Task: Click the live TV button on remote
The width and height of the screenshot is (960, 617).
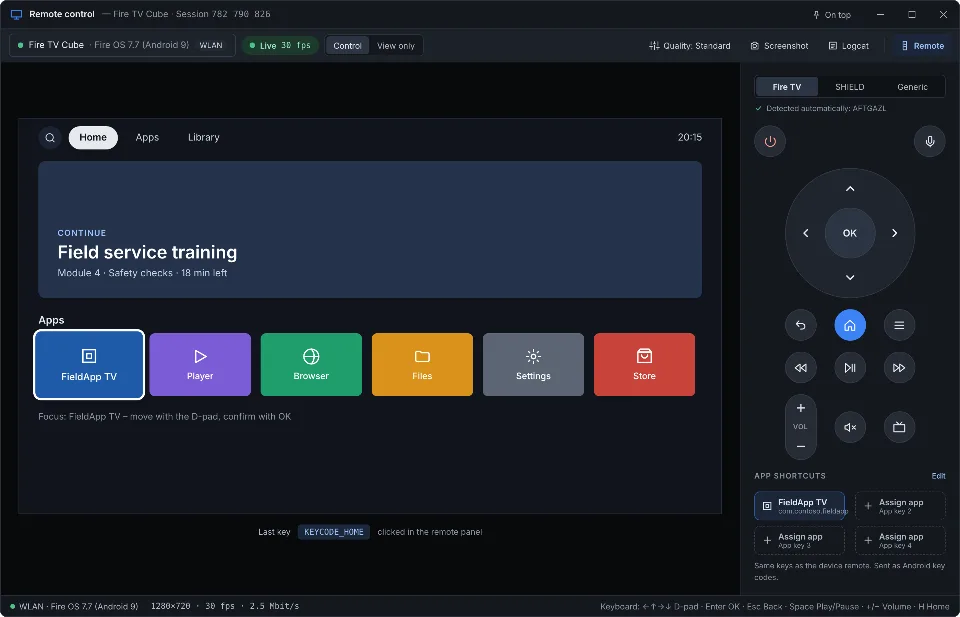Action: pos(899,427)
